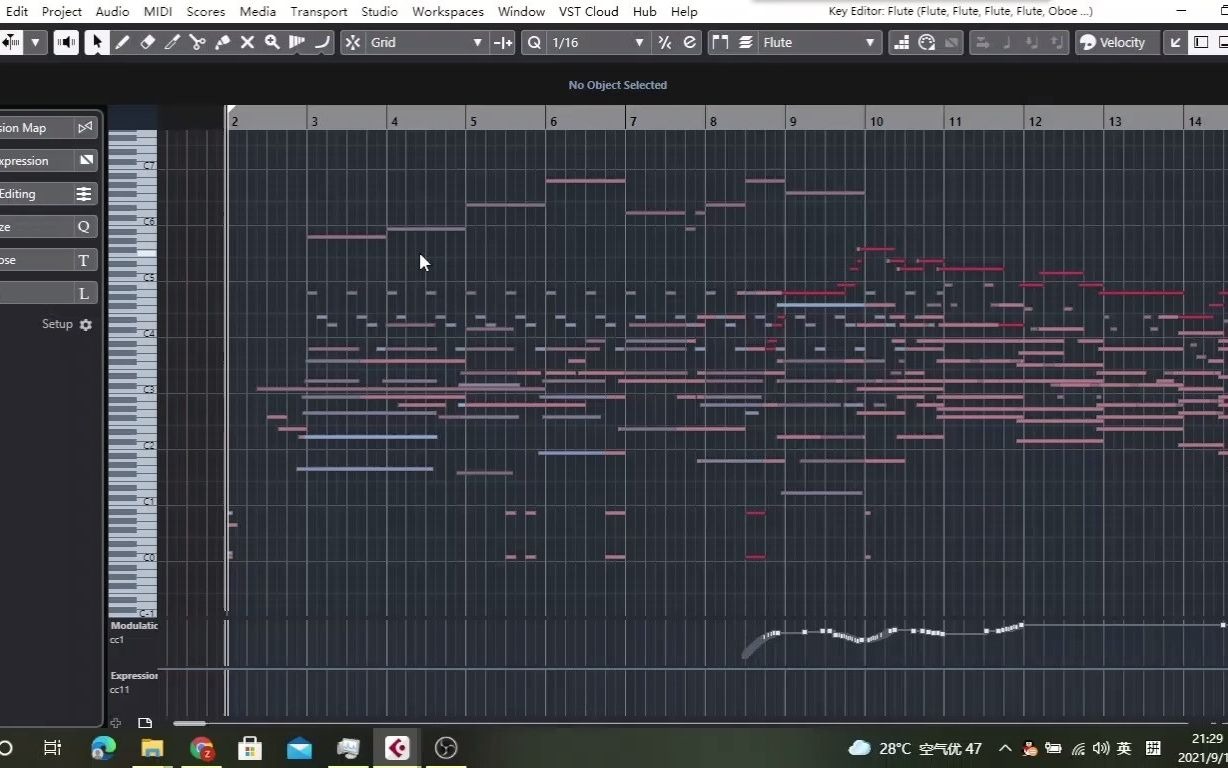Expand the Expression Map inspector section
This screenshot has height=768, width=1228.
point(49,128)
